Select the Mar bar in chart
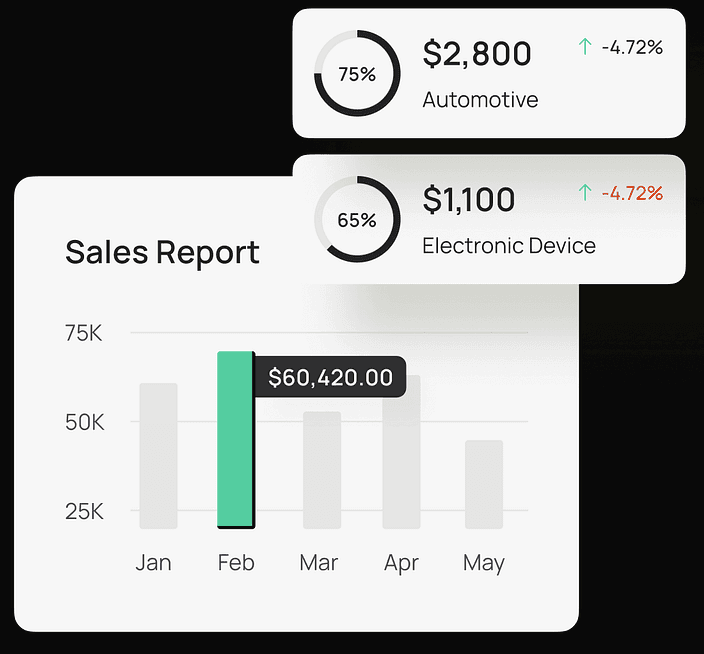The width and height of the screenshot is (704, 654). tap(322, 469)
